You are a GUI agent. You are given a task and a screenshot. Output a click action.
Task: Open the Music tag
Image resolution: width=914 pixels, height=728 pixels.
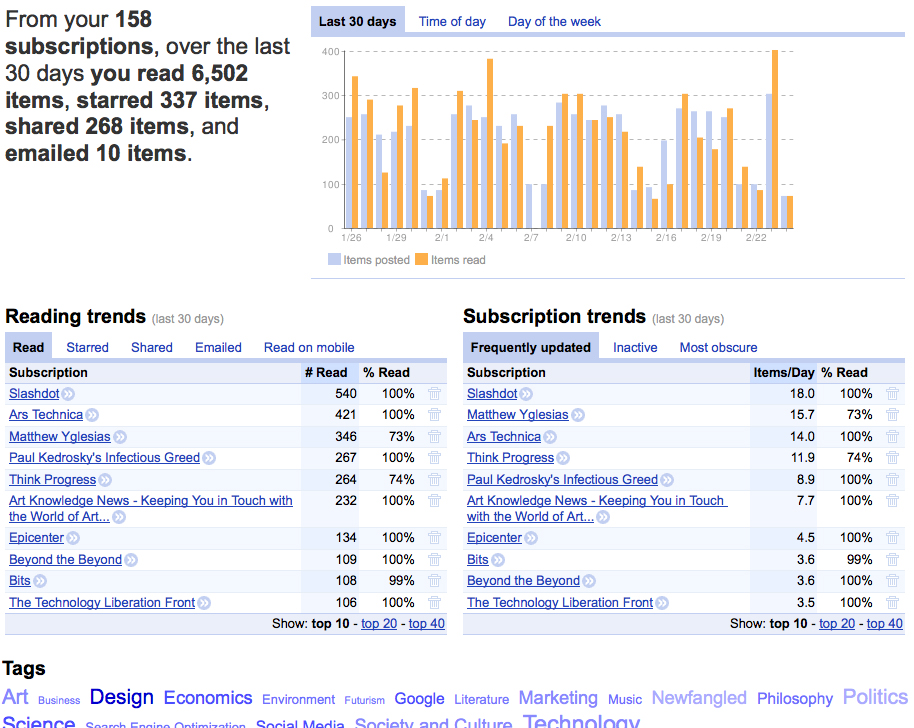(625, 699)
